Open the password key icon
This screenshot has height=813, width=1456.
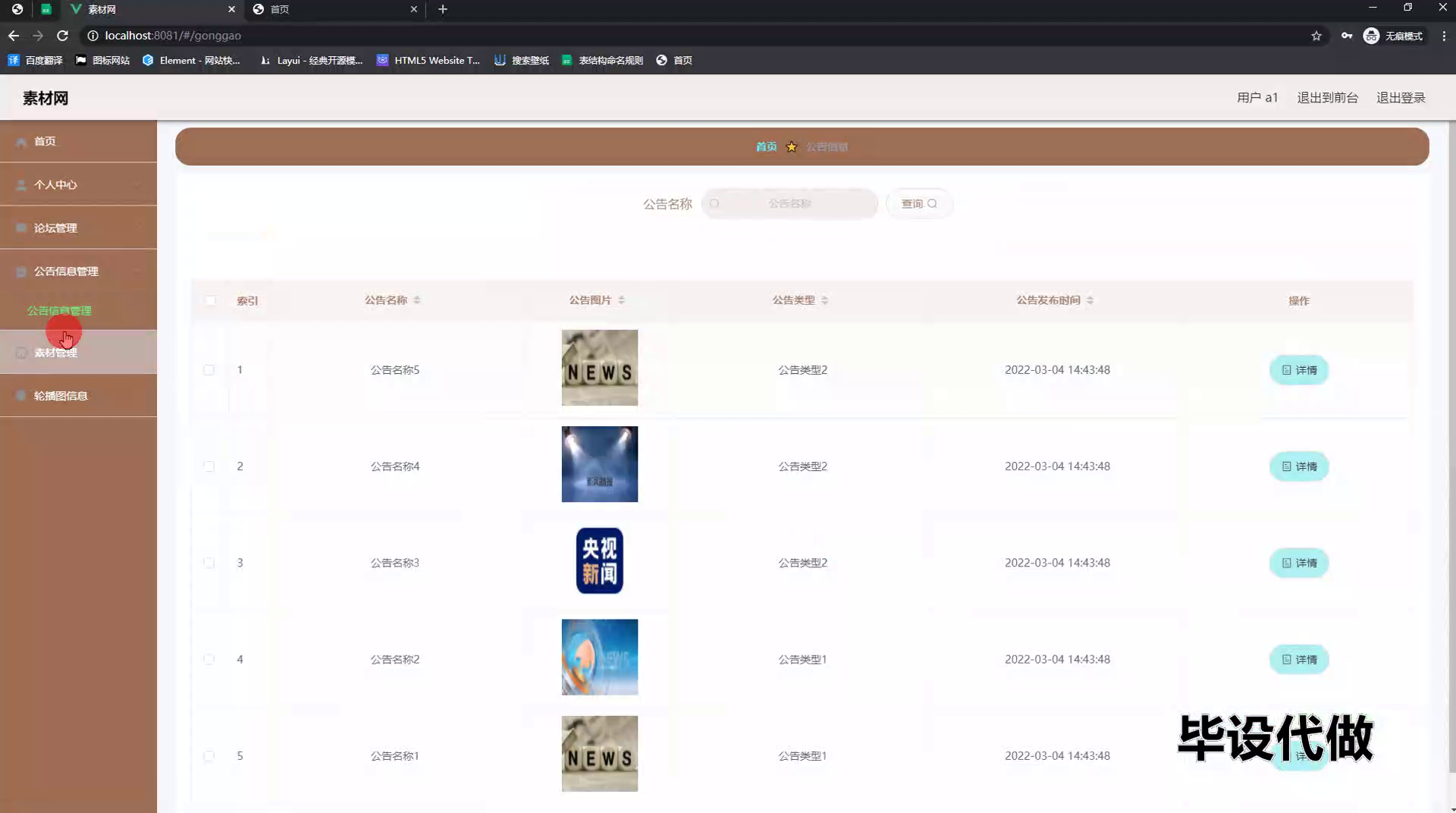pos(1347,36)
